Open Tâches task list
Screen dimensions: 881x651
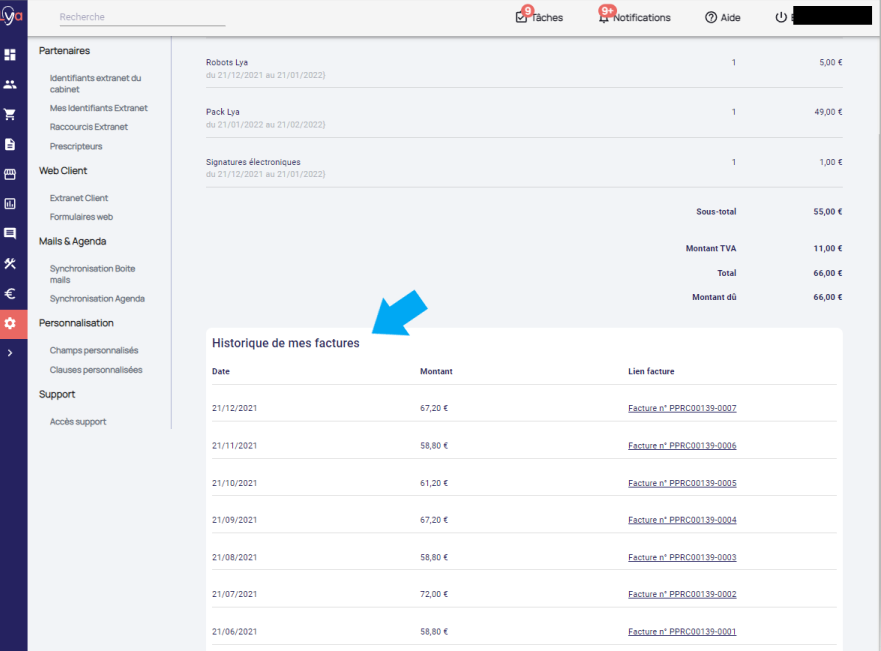pyautogui.click(x=539, y=17)
